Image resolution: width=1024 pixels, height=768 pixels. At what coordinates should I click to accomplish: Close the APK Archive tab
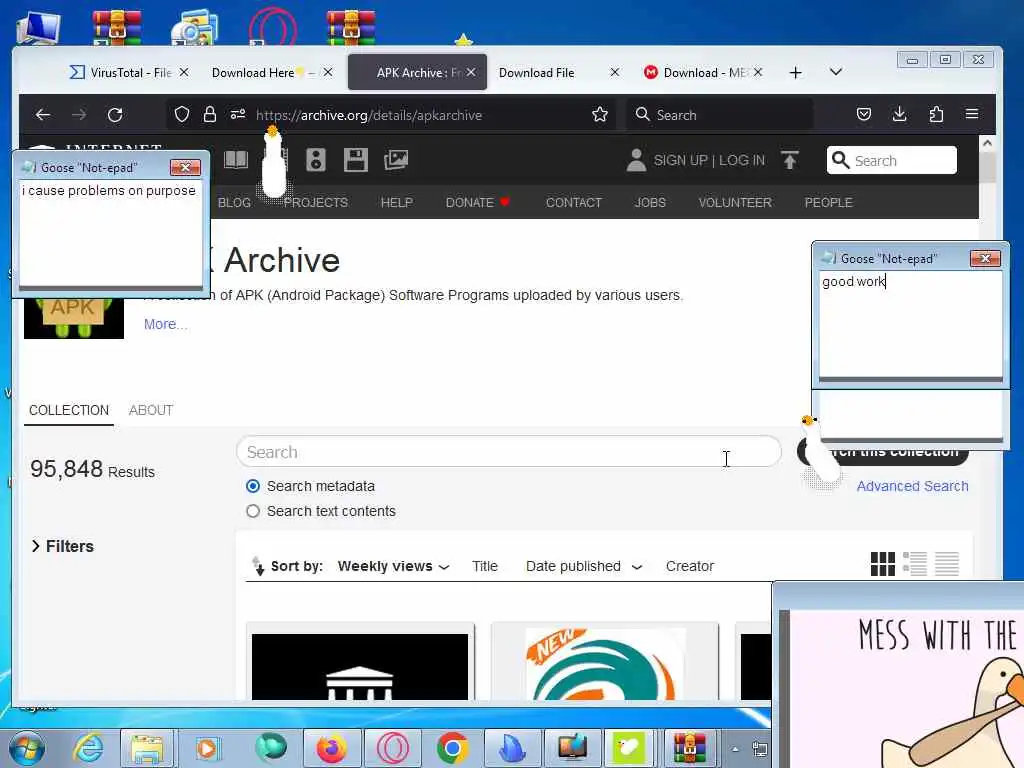point(471,72)
